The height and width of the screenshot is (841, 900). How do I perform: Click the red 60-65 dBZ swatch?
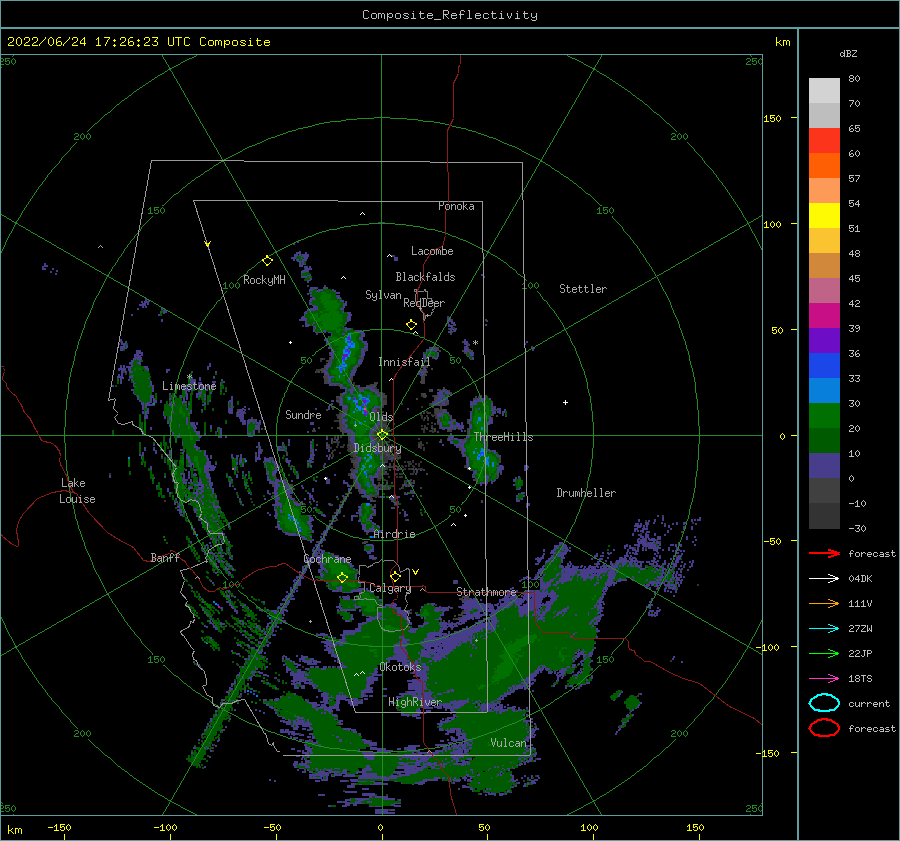tap(824, 141)
